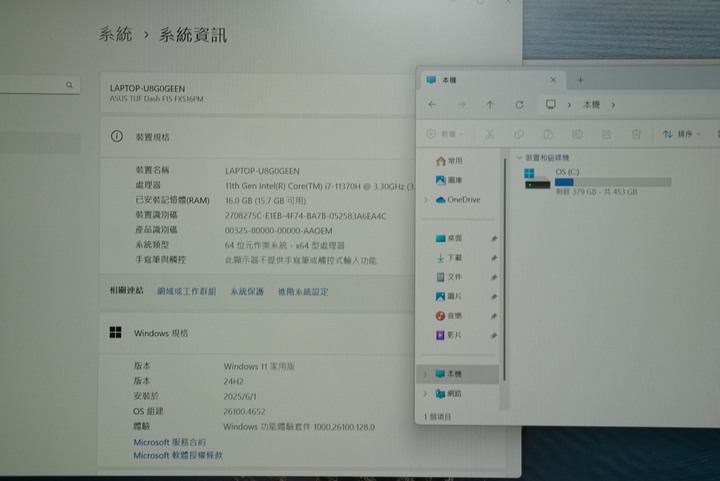Unpin 桌面 using its pin icon
This screenshot has width=720, height=481.
click(x=494, y=239)
